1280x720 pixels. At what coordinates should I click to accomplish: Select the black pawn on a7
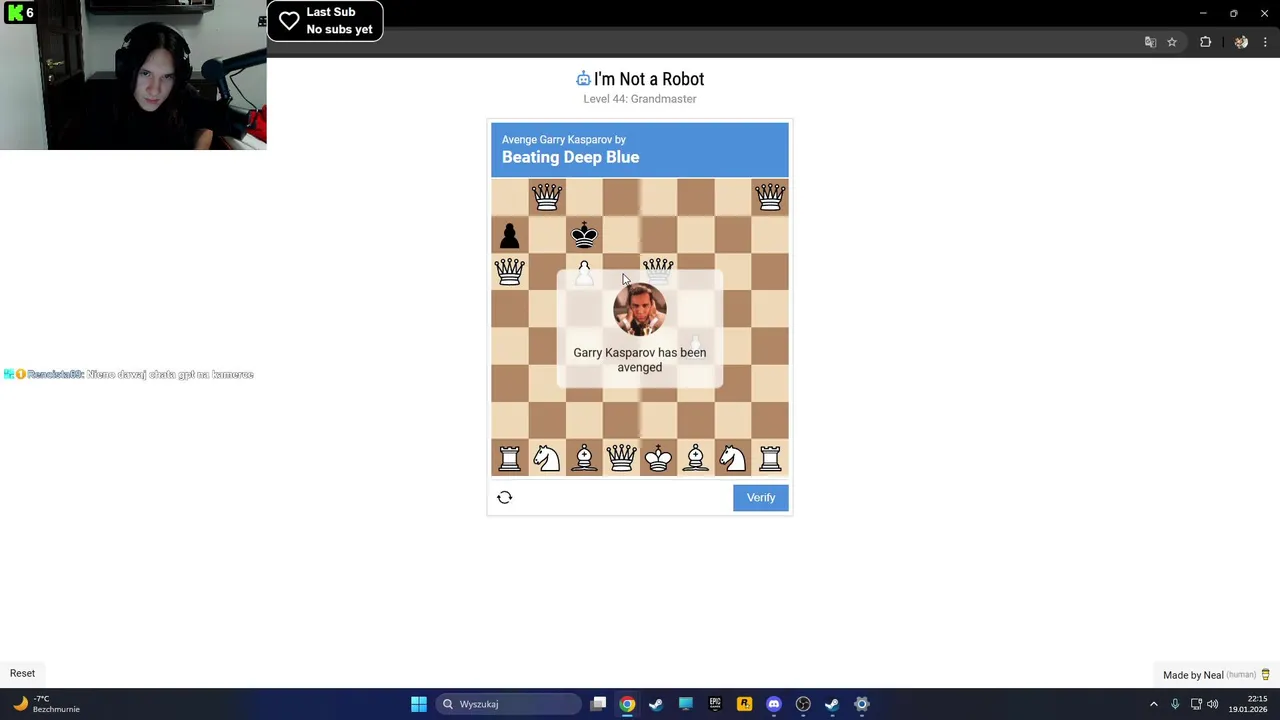coord(509,235)
